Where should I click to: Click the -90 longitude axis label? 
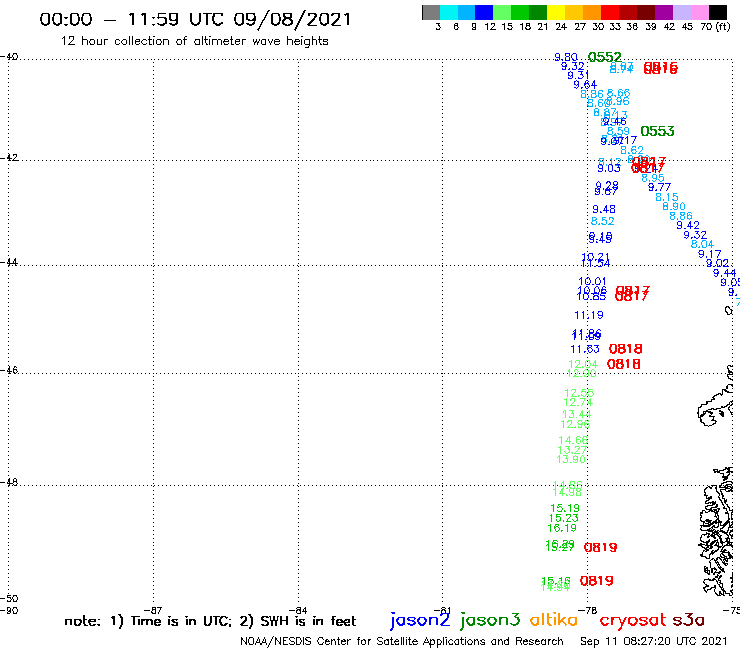pyautogui.click(x=9, y=610)
